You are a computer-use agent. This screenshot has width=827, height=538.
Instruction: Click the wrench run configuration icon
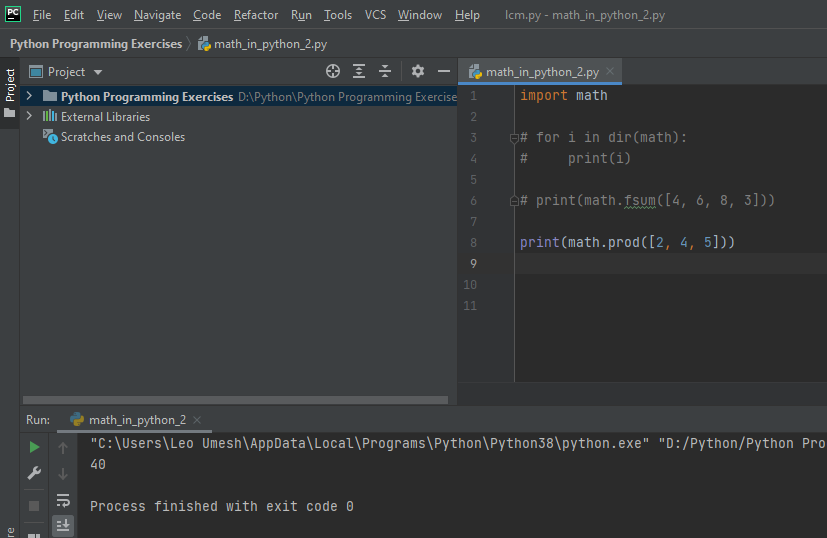tap(34, 473)
